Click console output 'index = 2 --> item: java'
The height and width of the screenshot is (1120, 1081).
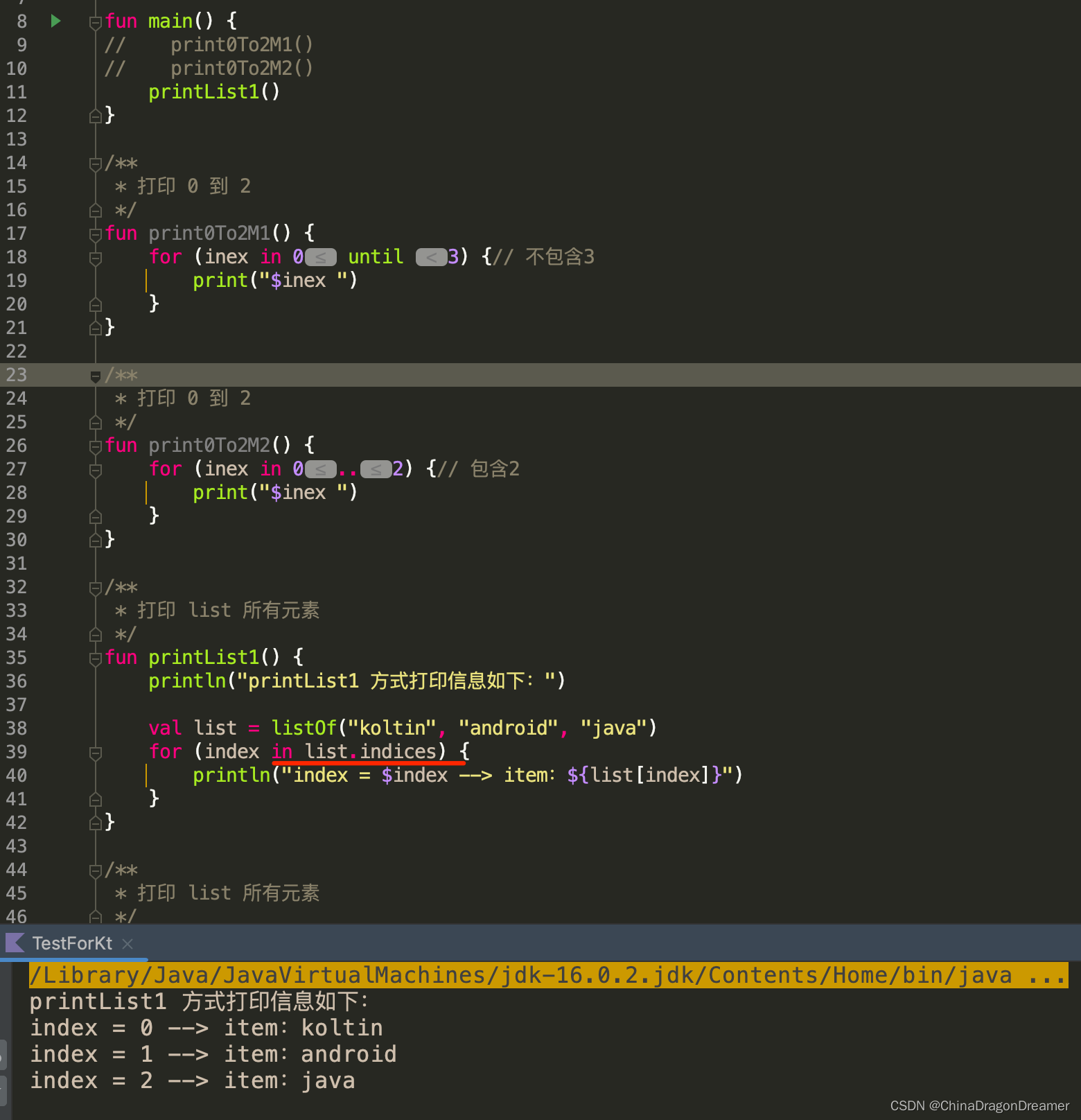coord(193,1080)
